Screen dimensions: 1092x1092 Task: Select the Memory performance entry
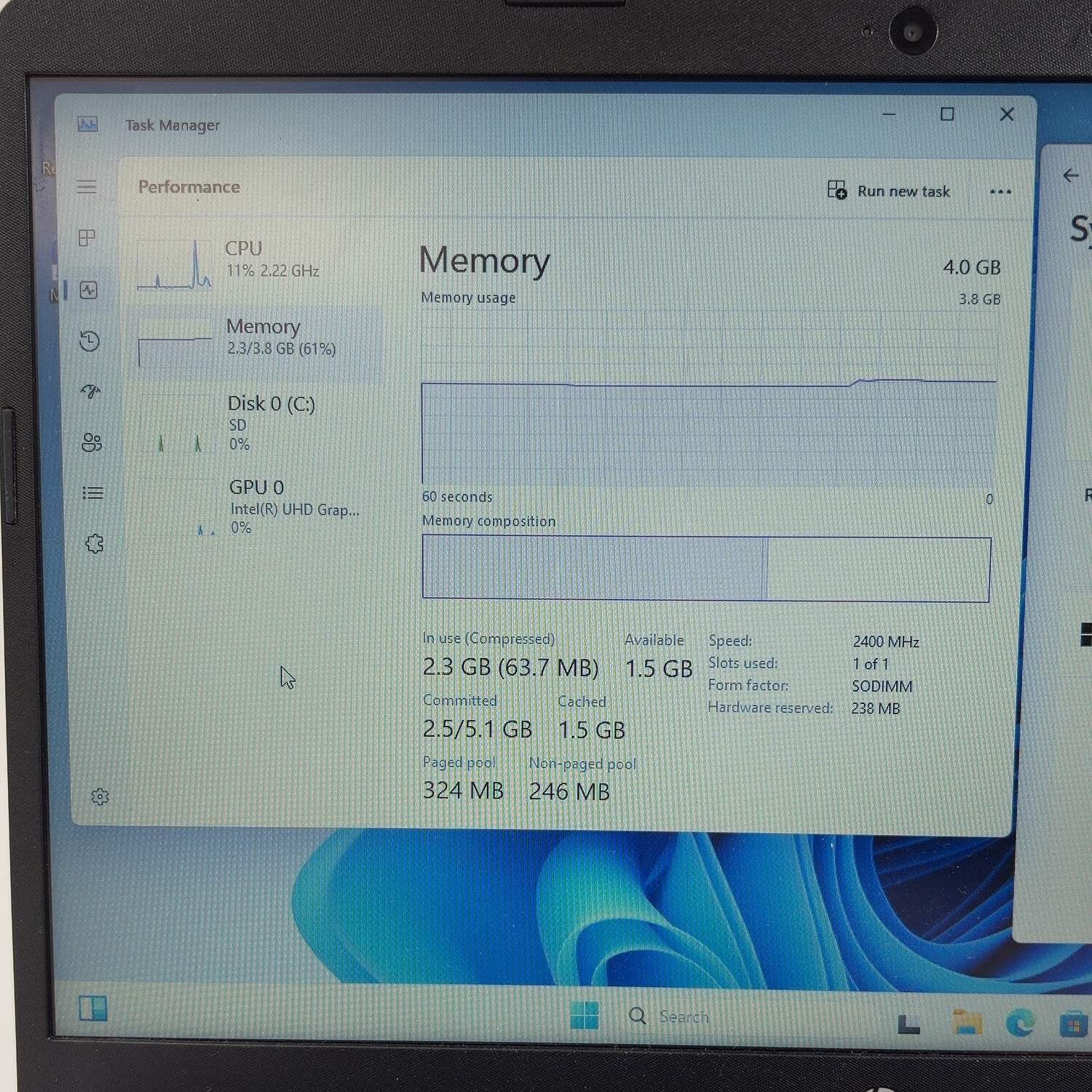coord(256,344)
